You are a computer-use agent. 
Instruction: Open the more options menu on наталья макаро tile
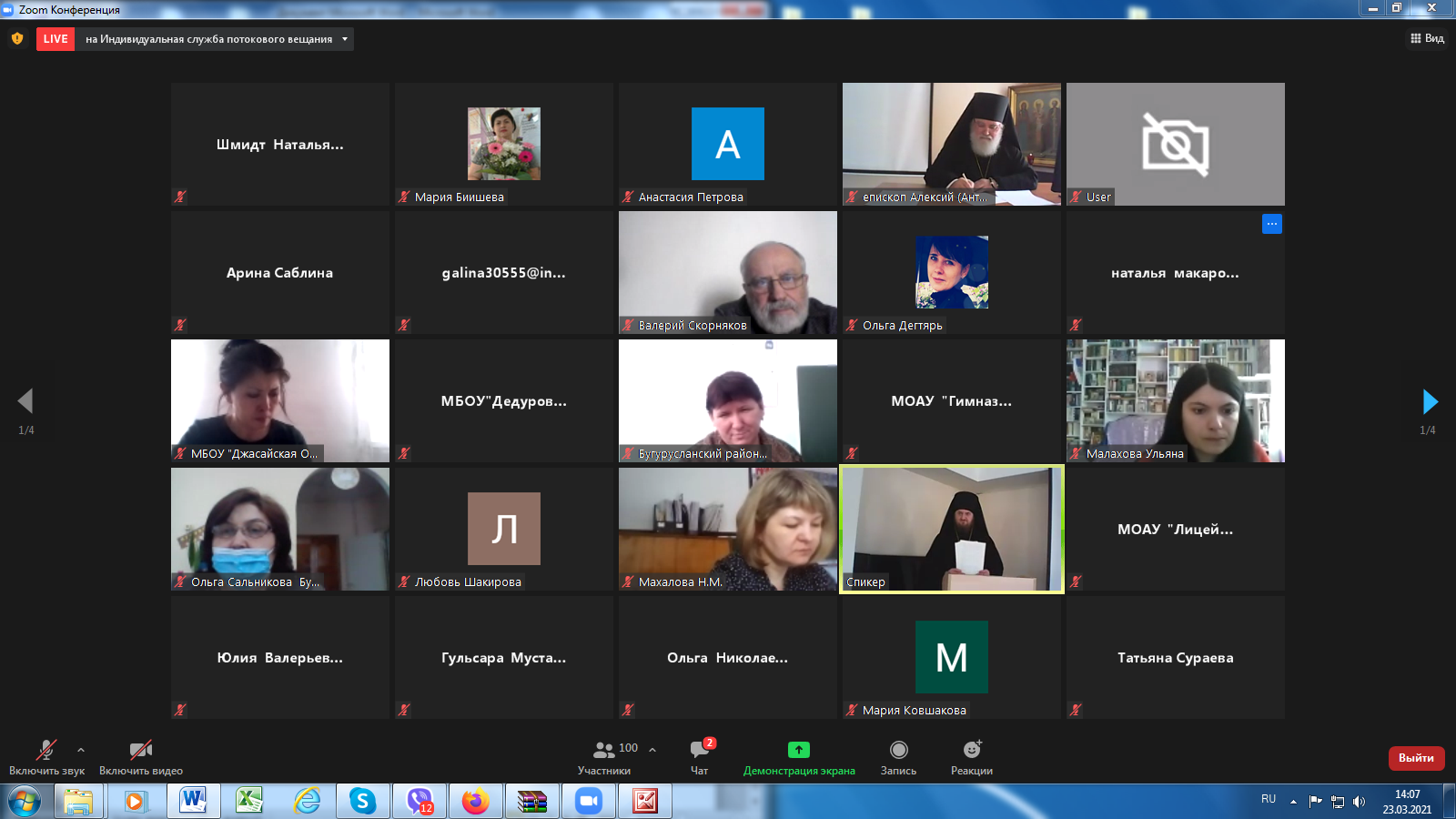click(1271, 224)
